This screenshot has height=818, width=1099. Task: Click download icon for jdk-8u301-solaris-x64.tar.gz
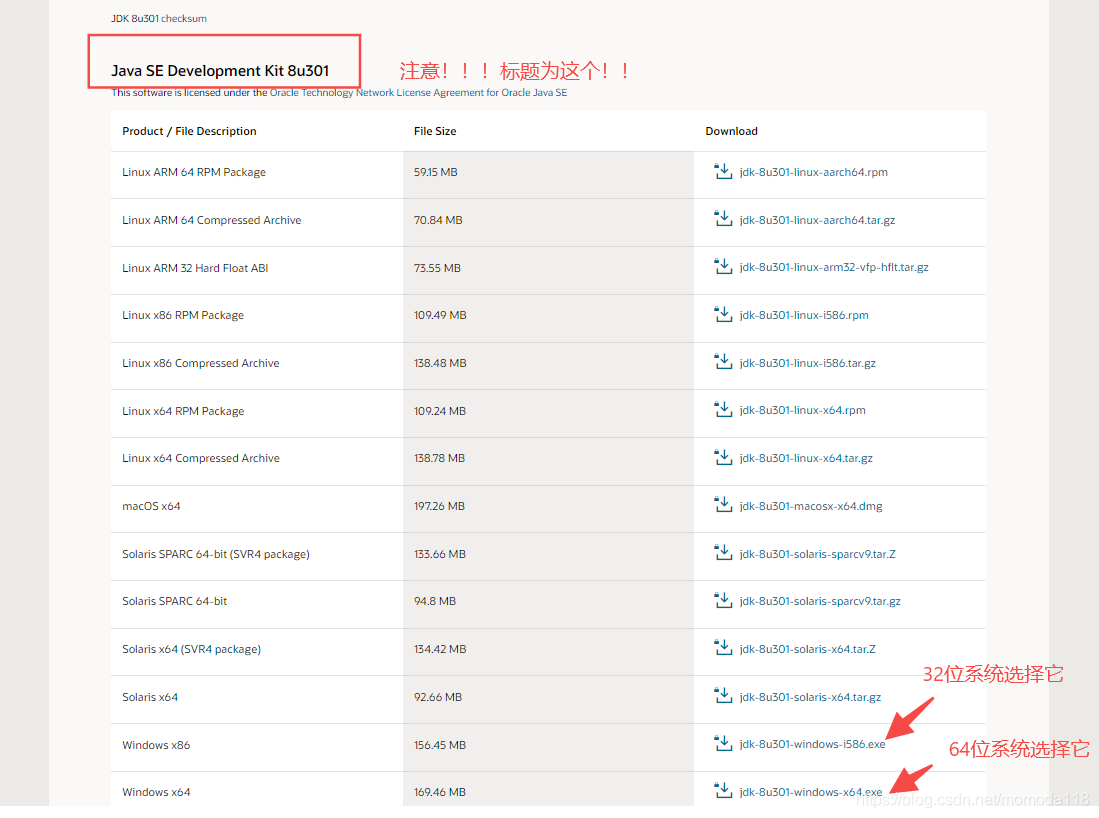[x=723, y=695]
